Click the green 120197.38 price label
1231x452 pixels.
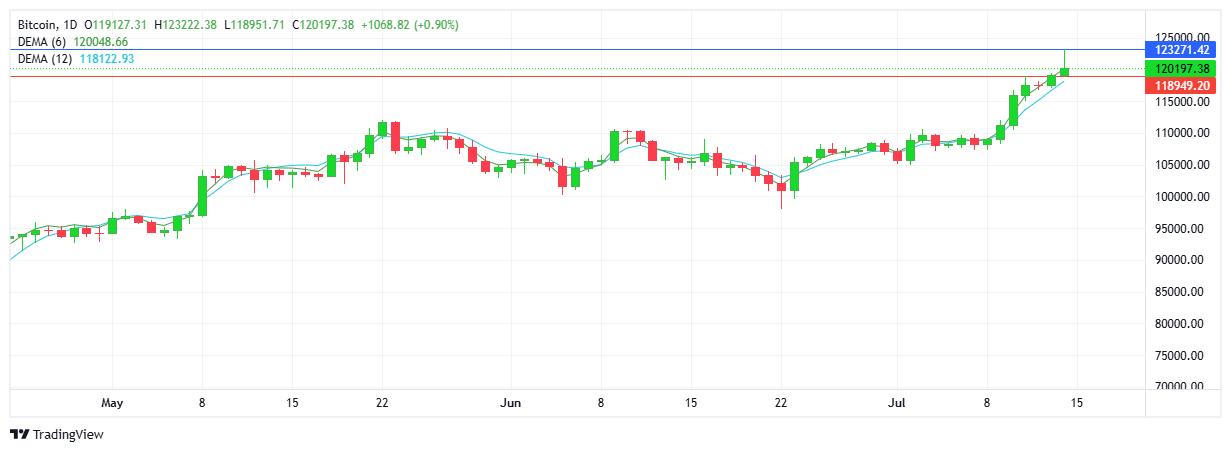pyautogui.click(x=1181, y=69)
